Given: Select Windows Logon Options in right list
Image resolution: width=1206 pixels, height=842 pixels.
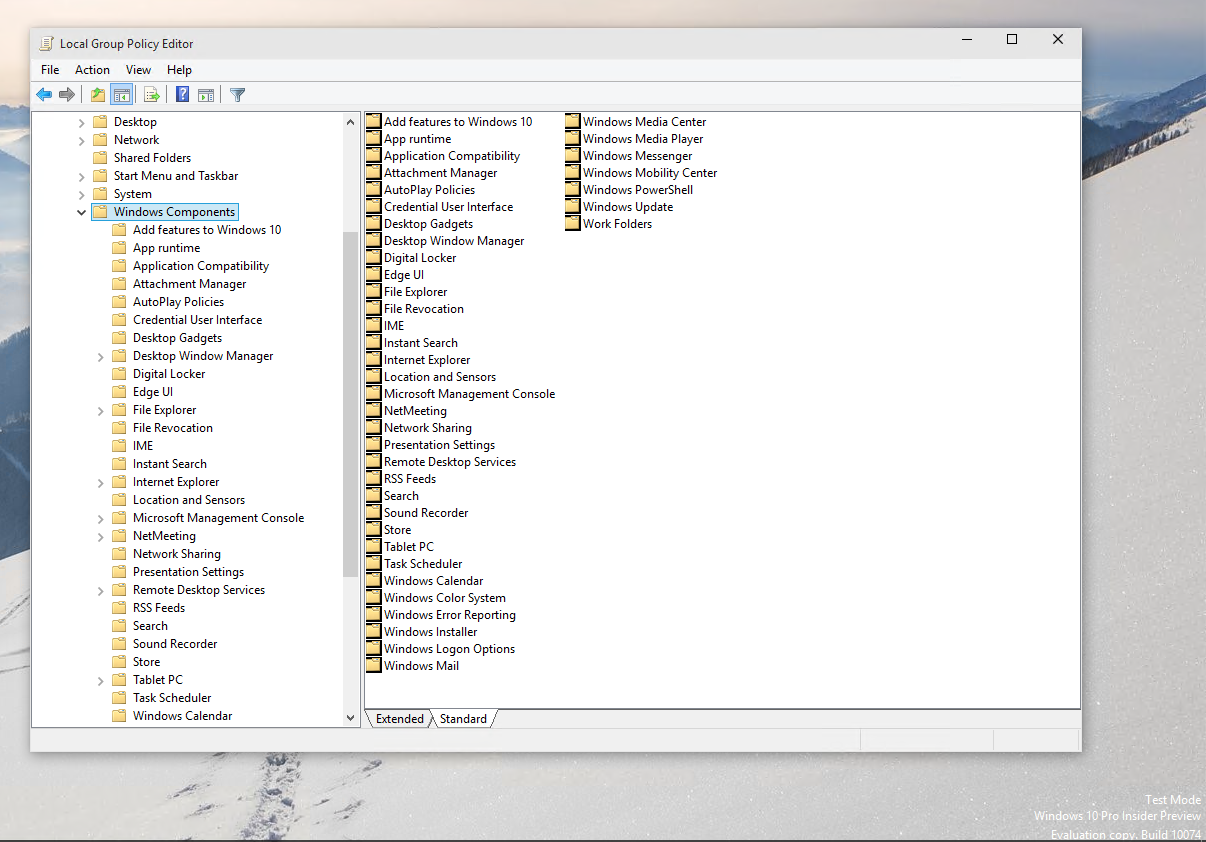Looking at the screenshot, I should (449, 649).
